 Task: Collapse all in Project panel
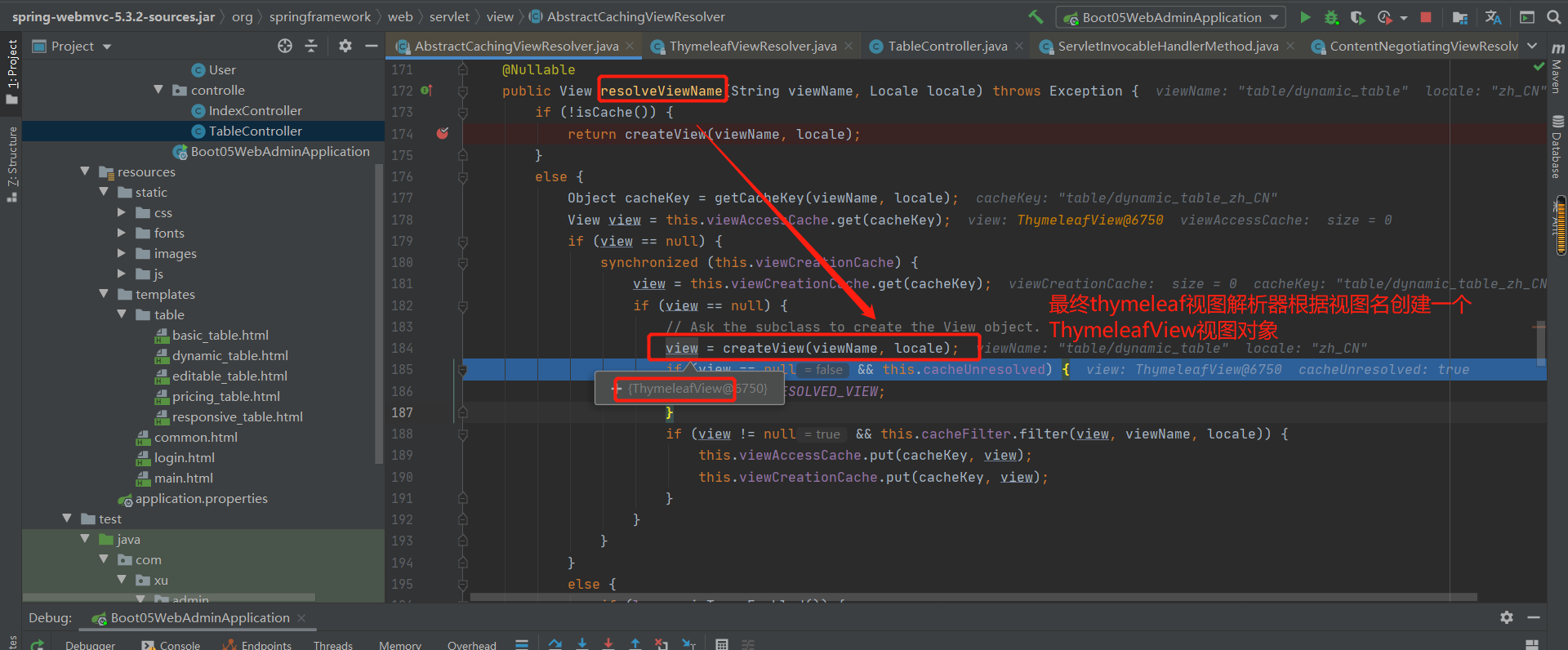coord(311,46)
